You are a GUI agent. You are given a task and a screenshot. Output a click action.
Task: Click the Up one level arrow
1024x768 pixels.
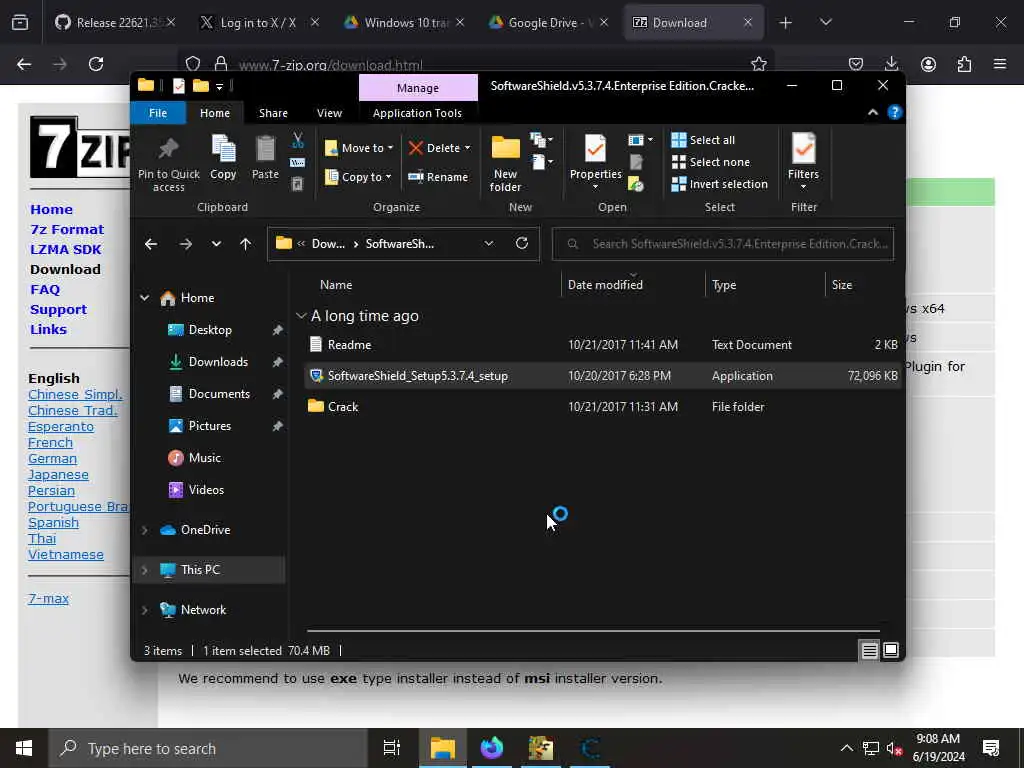tap(246, 244)
